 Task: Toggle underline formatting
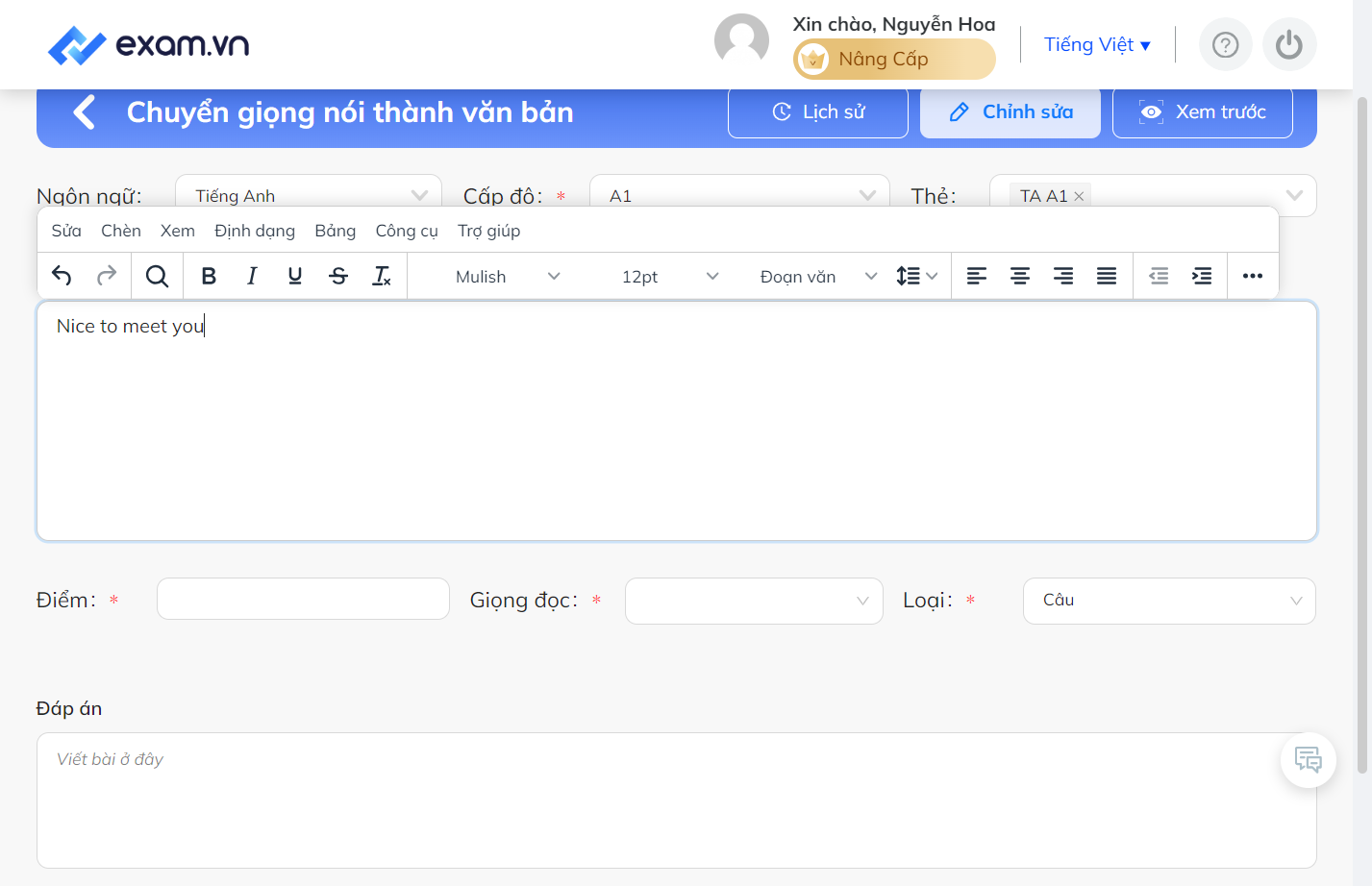[x=295, y=276]
